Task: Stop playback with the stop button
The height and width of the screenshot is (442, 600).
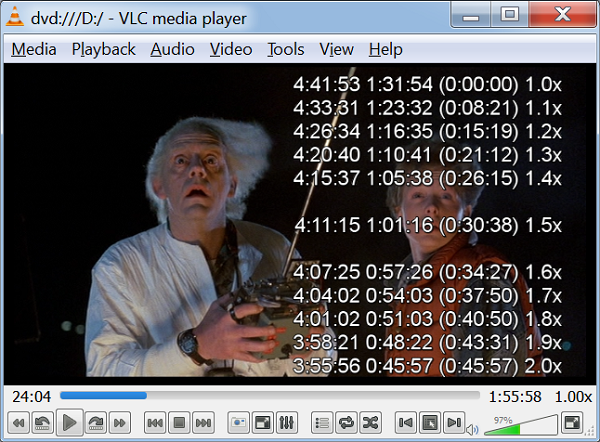Action: coord(179,423)
